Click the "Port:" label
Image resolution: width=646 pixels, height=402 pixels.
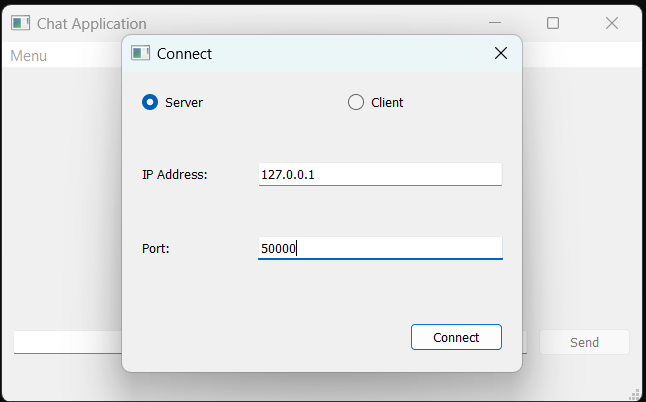[x=156, y=248]
